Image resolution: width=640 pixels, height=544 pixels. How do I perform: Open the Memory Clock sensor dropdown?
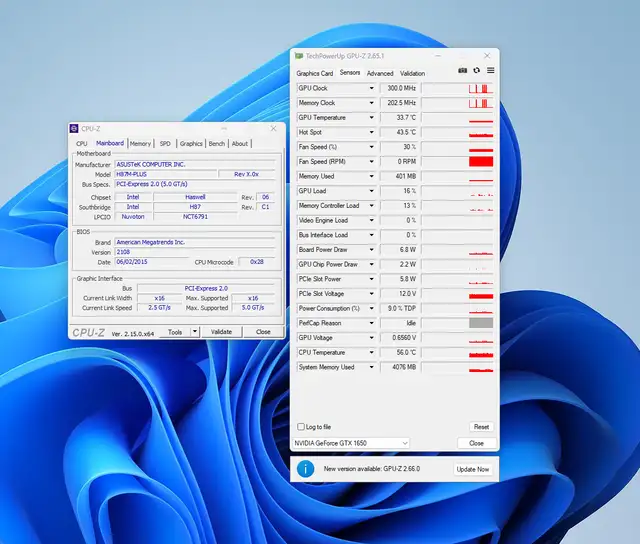[x=371, y=103]
